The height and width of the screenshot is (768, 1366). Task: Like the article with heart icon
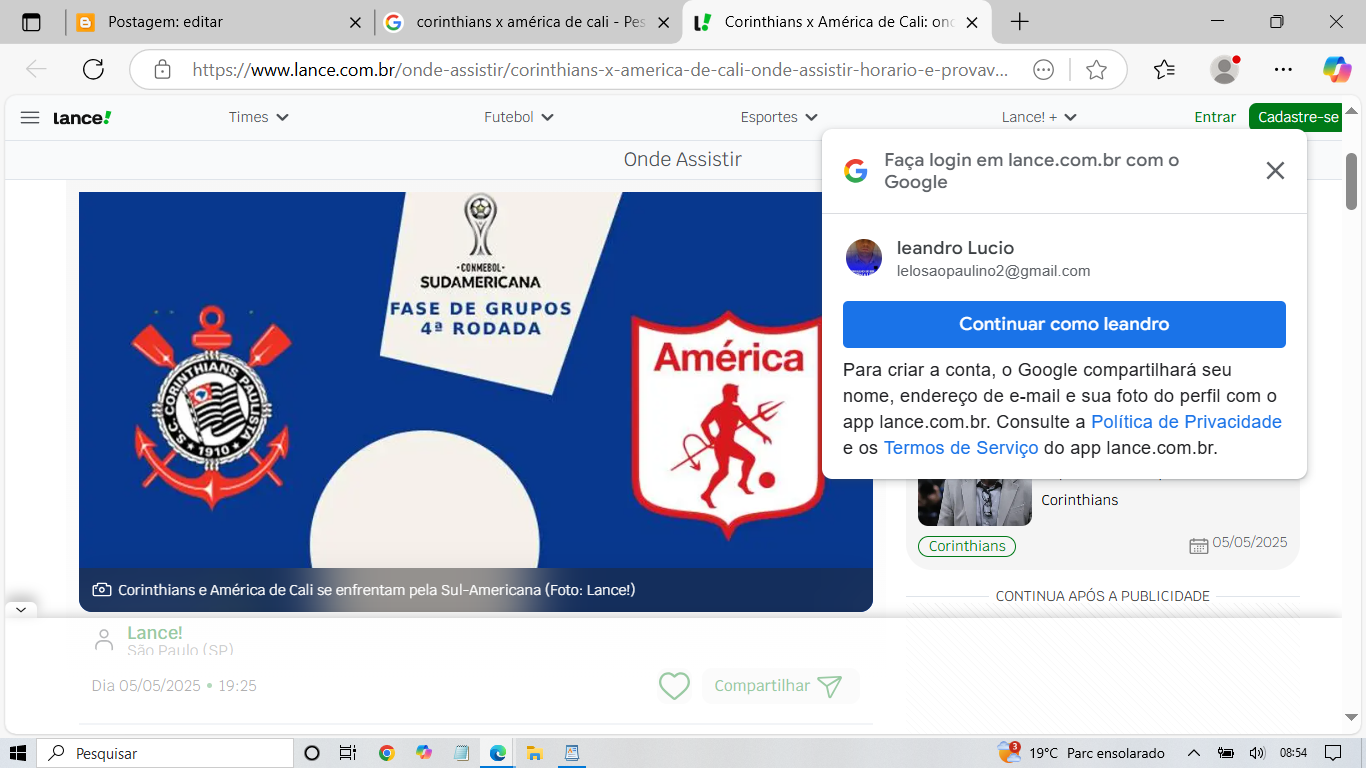(x=674, y=686)
